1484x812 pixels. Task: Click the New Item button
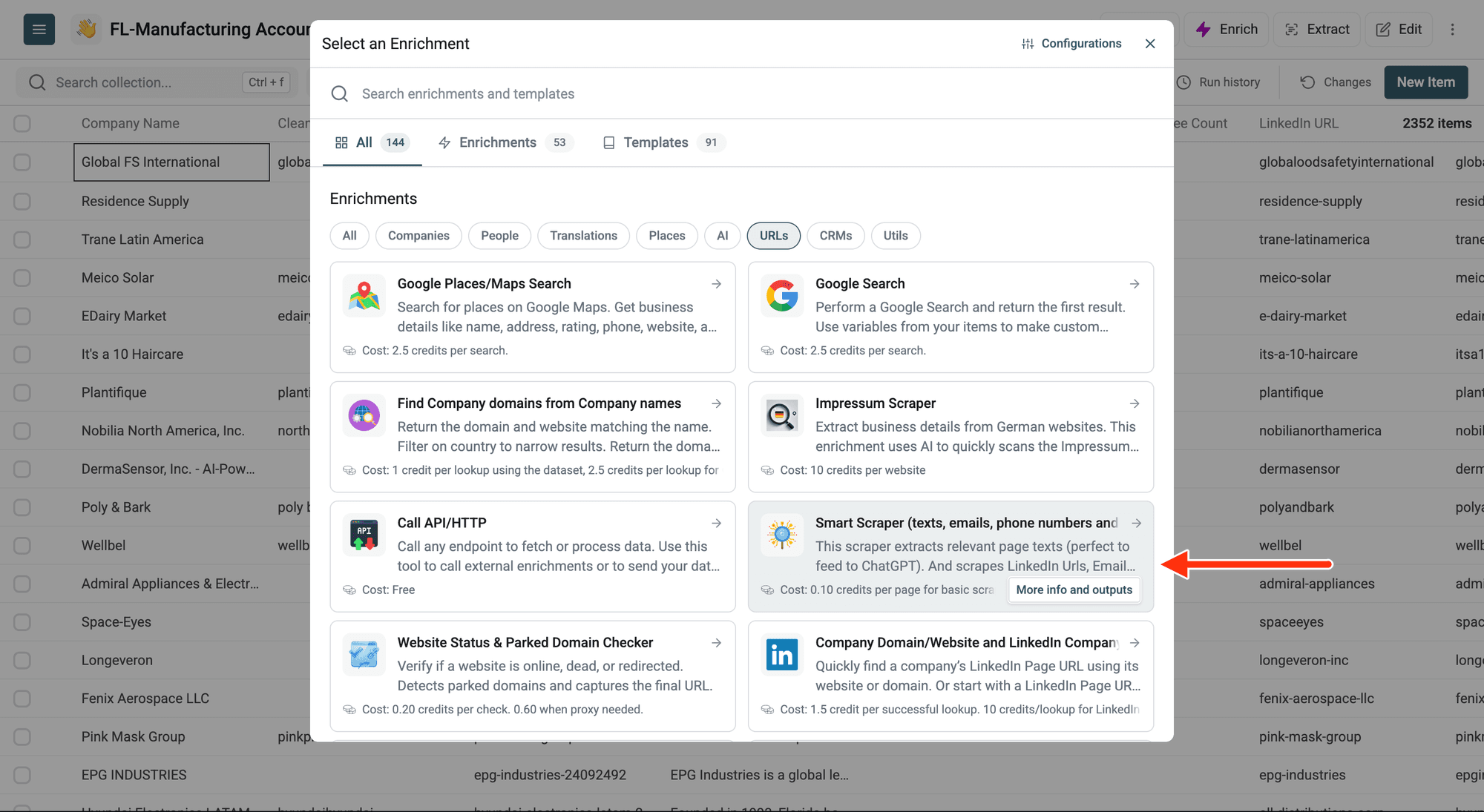click(x=1425, y=82)
